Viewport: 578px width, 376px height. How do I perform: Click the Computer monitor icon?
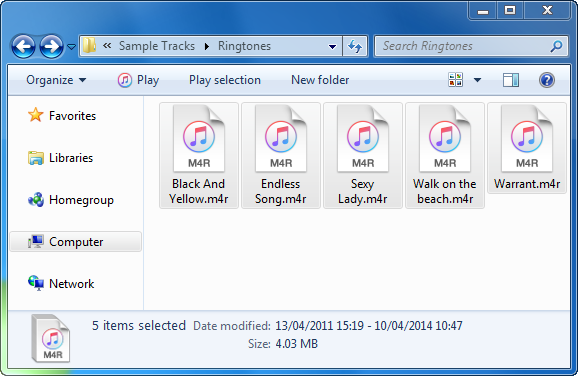click(x=36, y=241)
